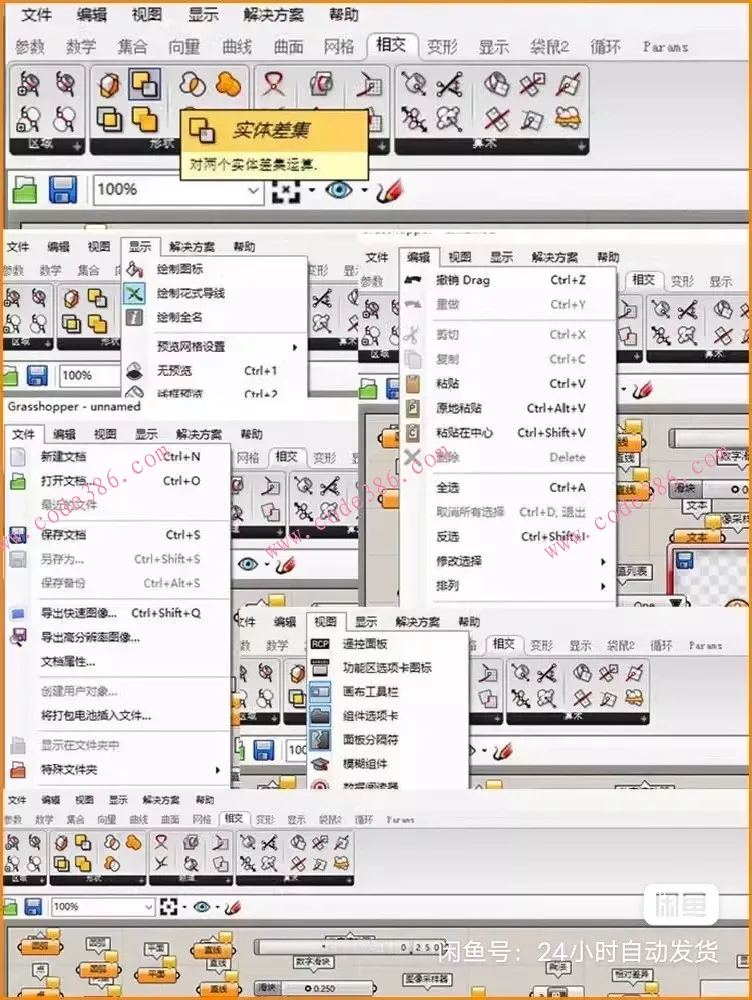Expand the rightmost ribbon group in top panel
752x1000 pixels.
pyautogui.click(x=581, y=146)
